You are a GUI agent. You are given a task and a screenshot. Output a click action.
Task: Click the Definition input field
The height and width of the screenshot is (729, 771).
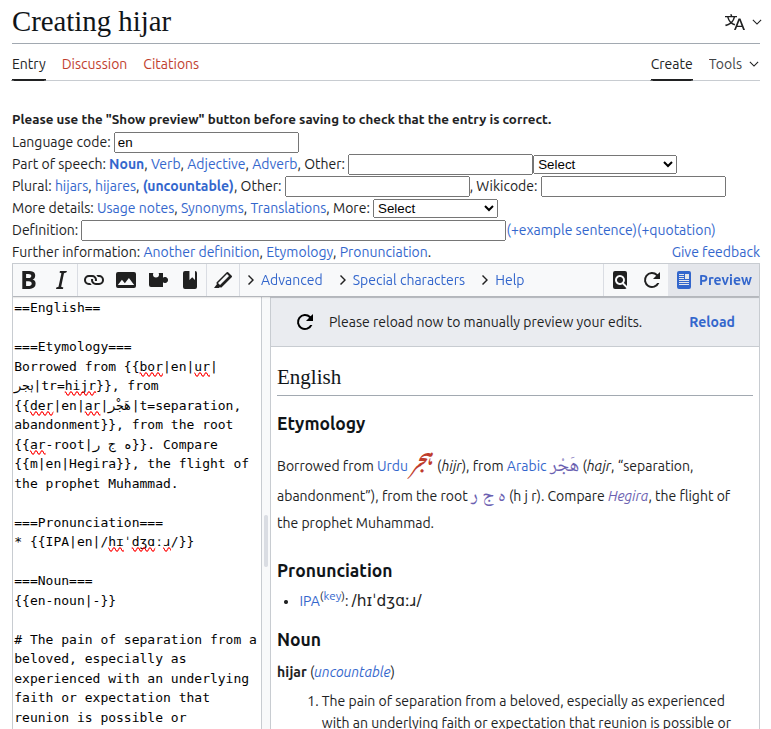pos(294,231)
